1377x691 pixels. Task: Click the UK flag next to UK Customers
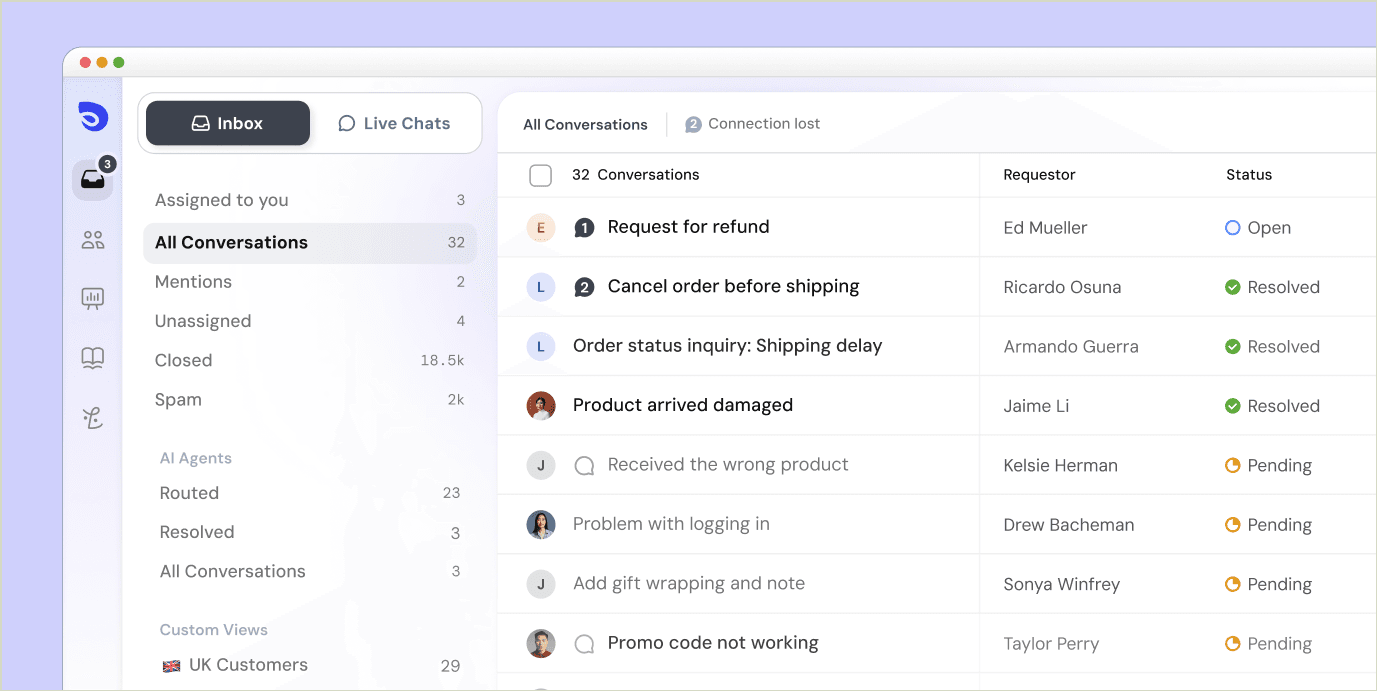point(169,664)
